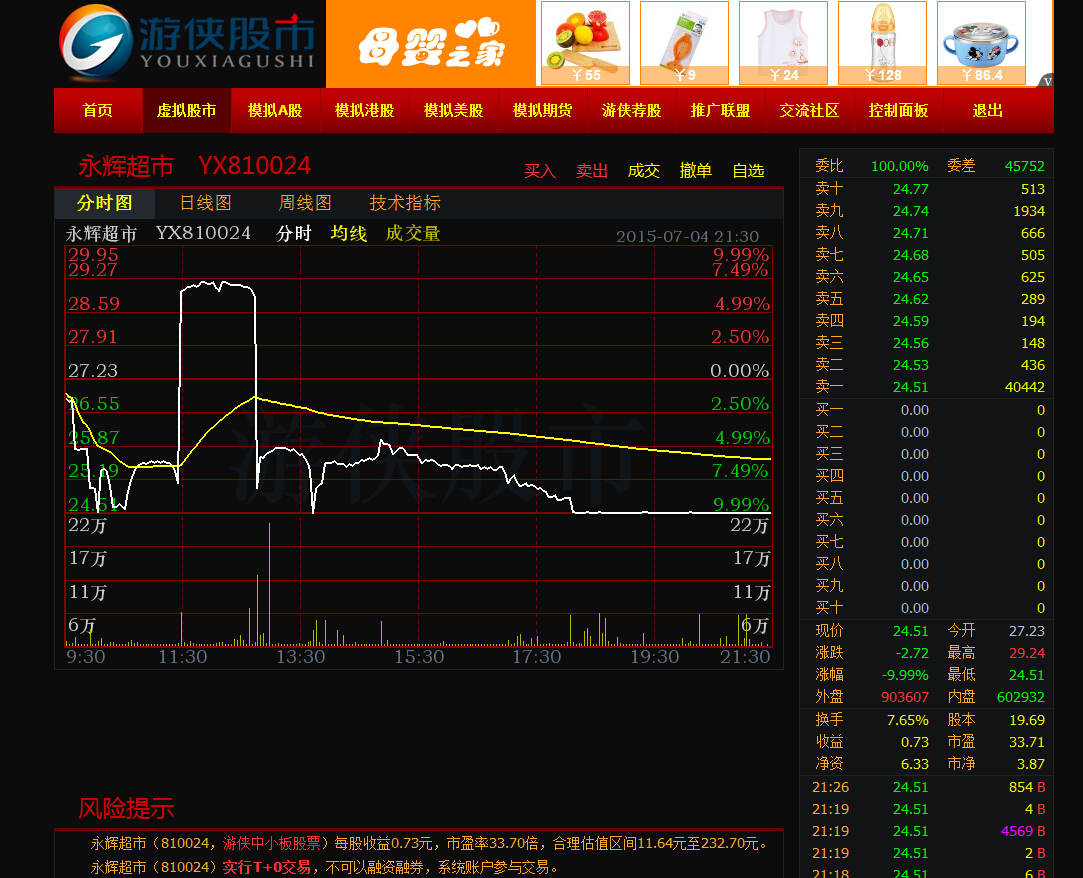The height and width of the screenshot is (878, 1083).
Task: Click the 卖一 volume 40442
Action: tap(1024, 388)
